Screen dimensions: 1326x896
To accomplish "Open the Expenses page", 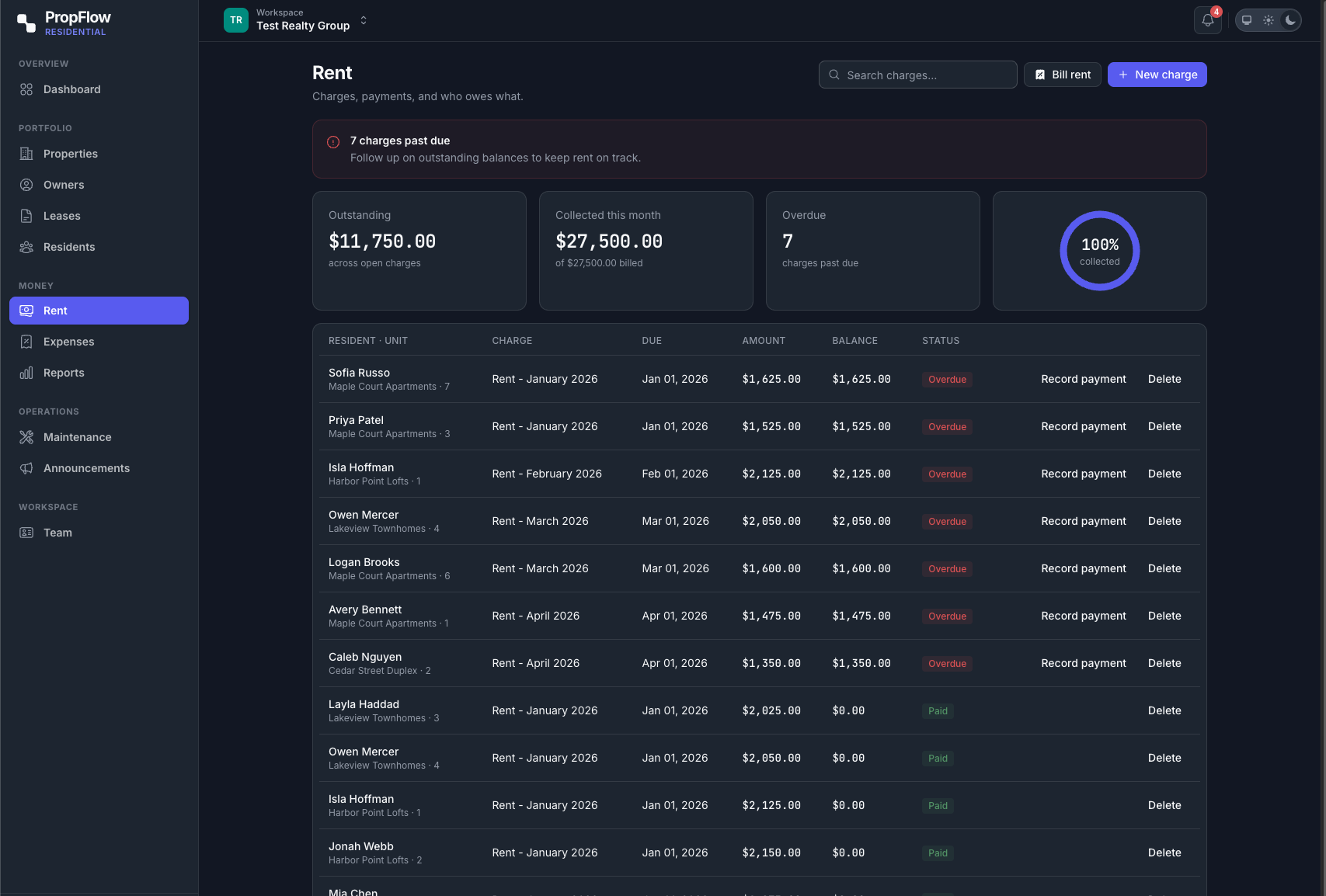I will pyautogui.click(x=99, y=342).
